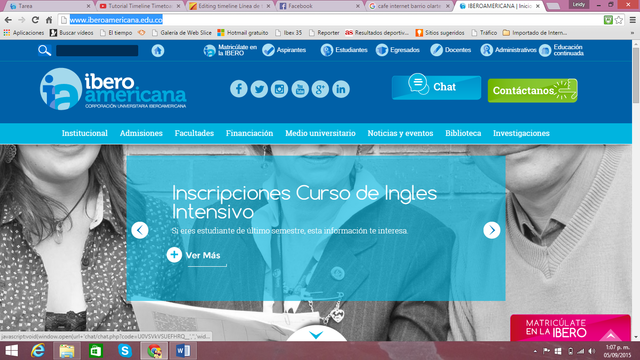The width and height of the screenshot is (640, 360).
Task: Open the Facultades menu
Action: (194, 133)
